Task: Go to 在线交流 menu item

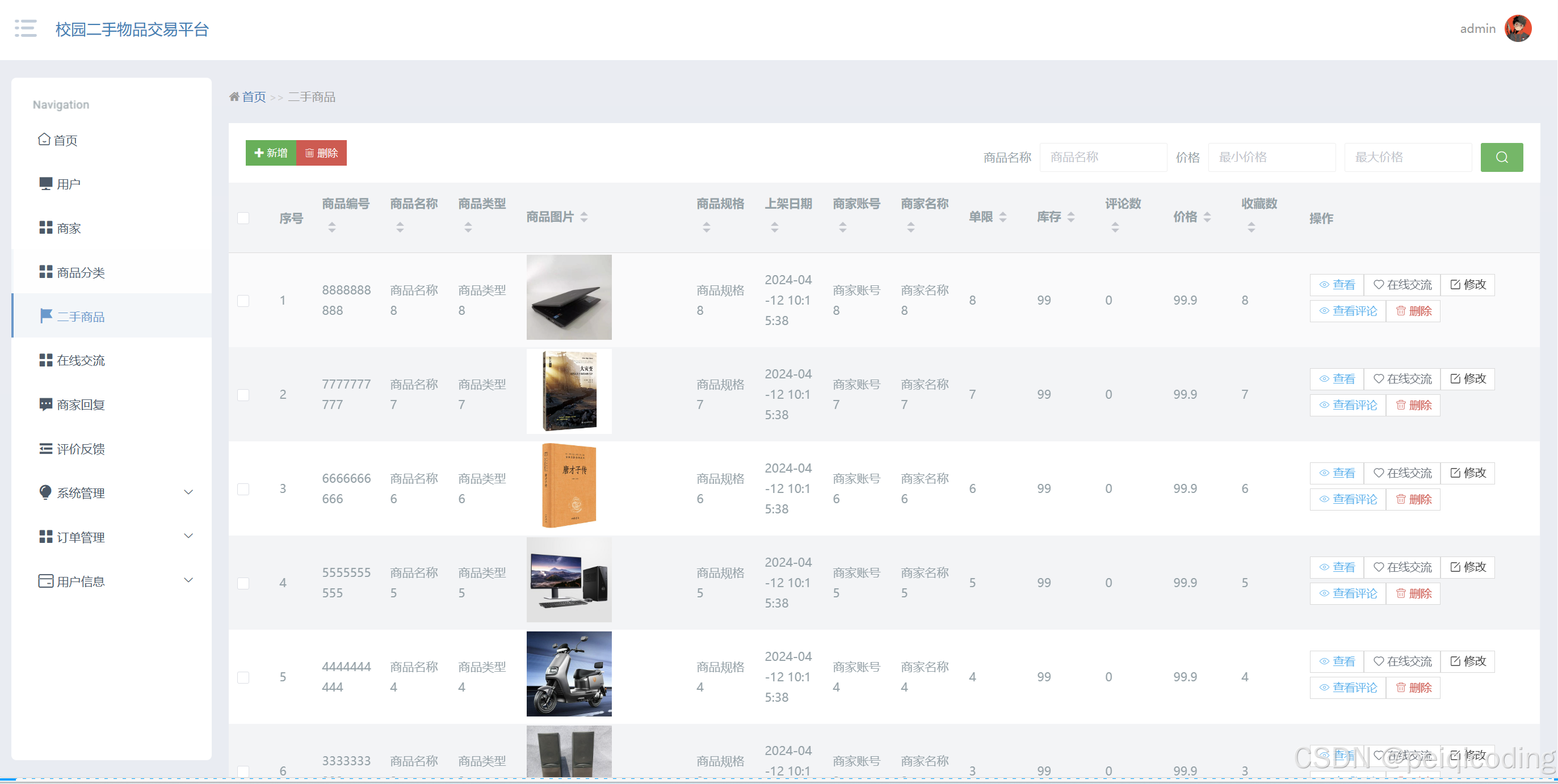Action: [x=81, y=360]
